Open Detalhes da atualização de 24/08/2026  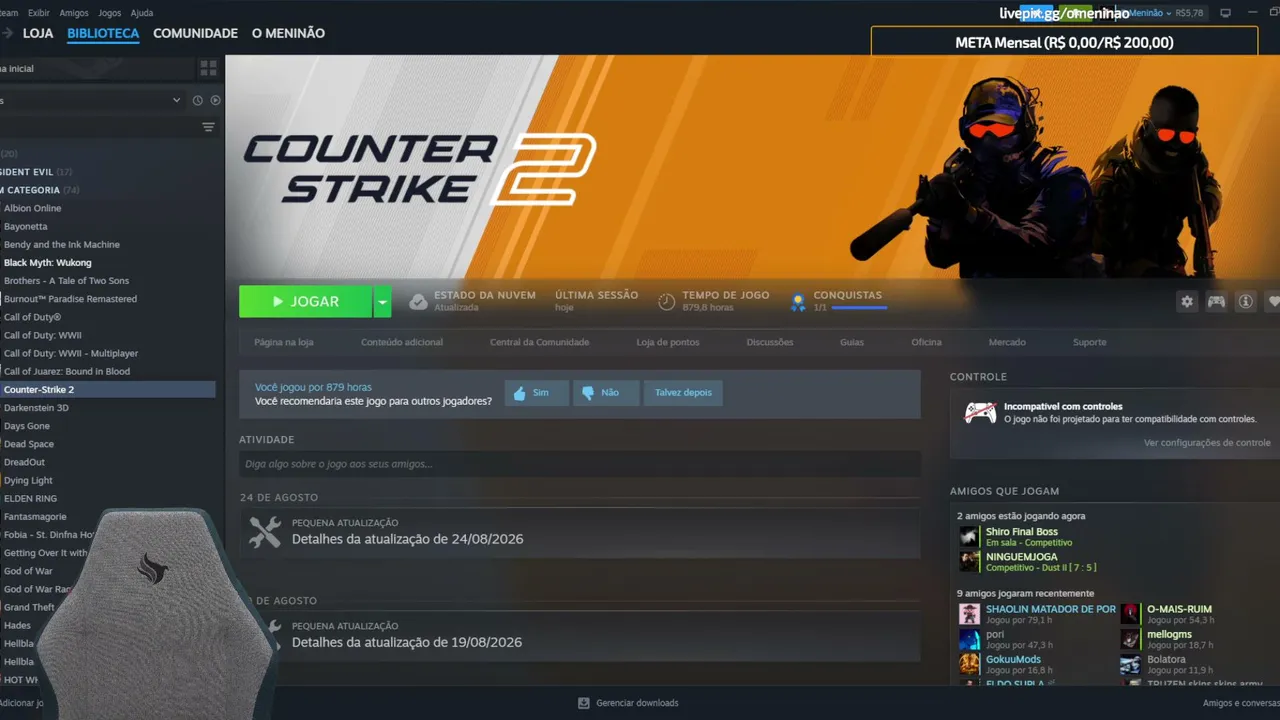coord(408,540)
